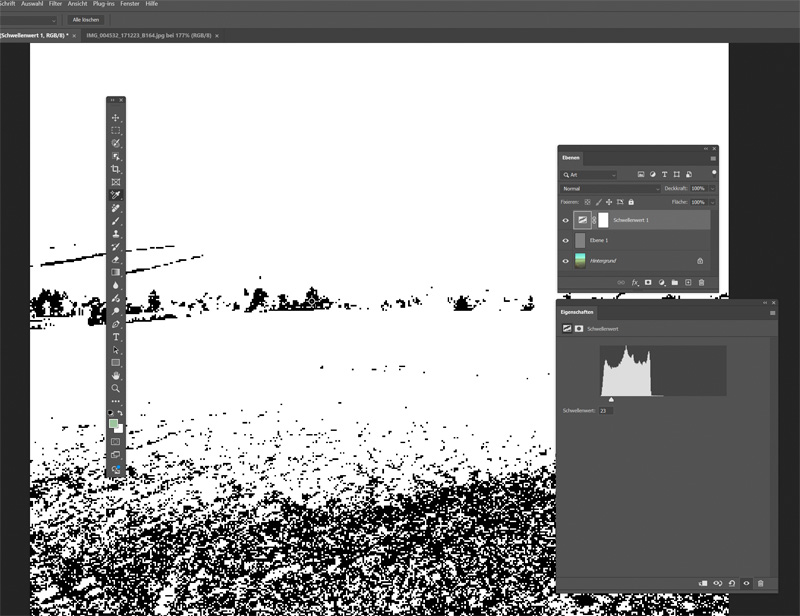The image size is (800, 616).
Task: Select the Brush tool
Action: pyautogui.click(x=116, y=221)
